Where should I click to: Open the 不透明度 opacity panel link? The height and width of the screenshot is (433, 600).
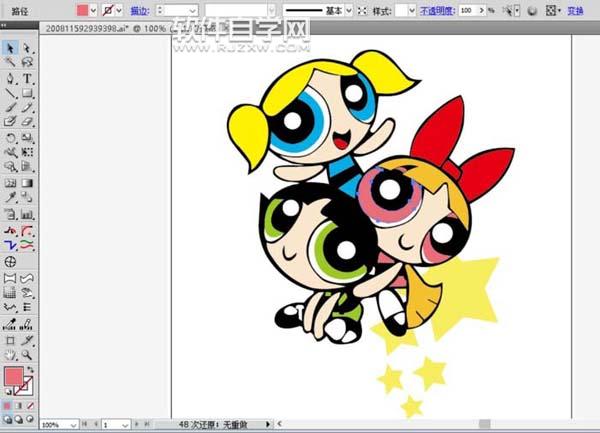(437, 11)
